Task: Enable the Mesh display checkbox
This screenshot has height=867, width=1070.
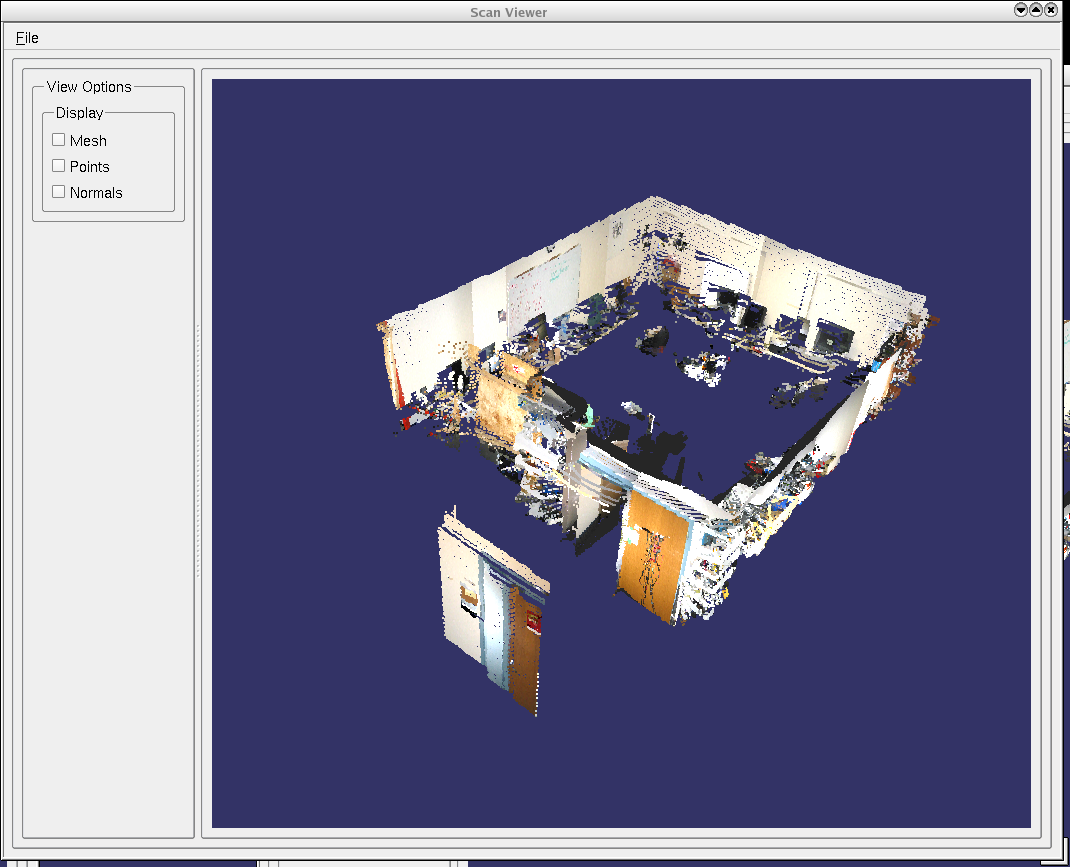Action: tap(59, 141)
